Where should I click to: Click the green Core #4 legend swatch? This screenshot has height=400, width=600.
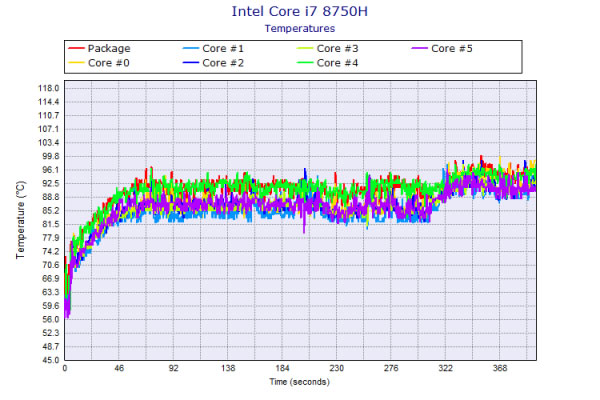[305, 62]
